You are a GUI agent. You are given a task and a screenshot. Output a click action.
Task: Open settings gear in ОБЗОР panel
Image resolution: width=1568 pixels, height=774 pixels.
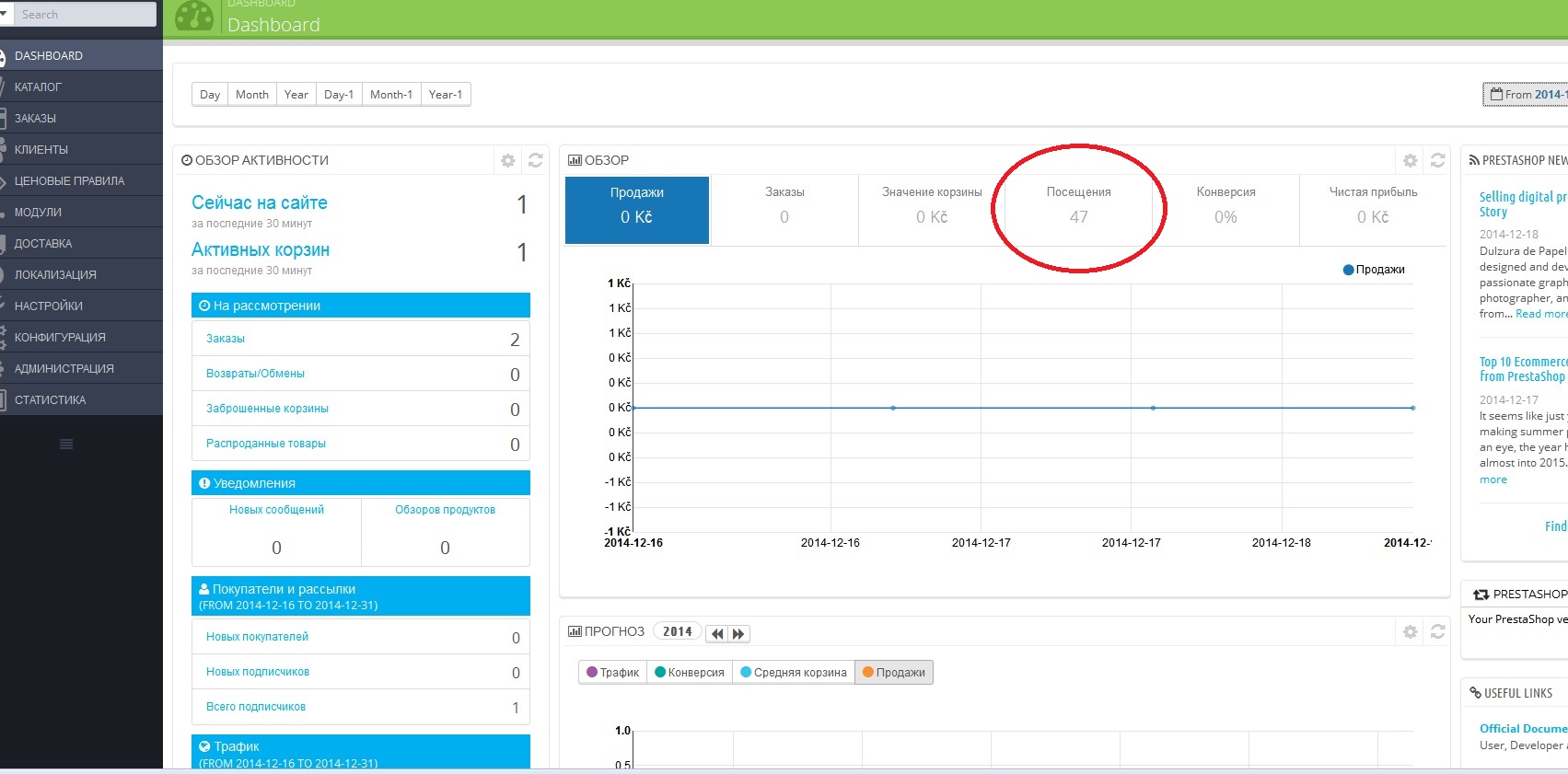[x=1410, y=160]
